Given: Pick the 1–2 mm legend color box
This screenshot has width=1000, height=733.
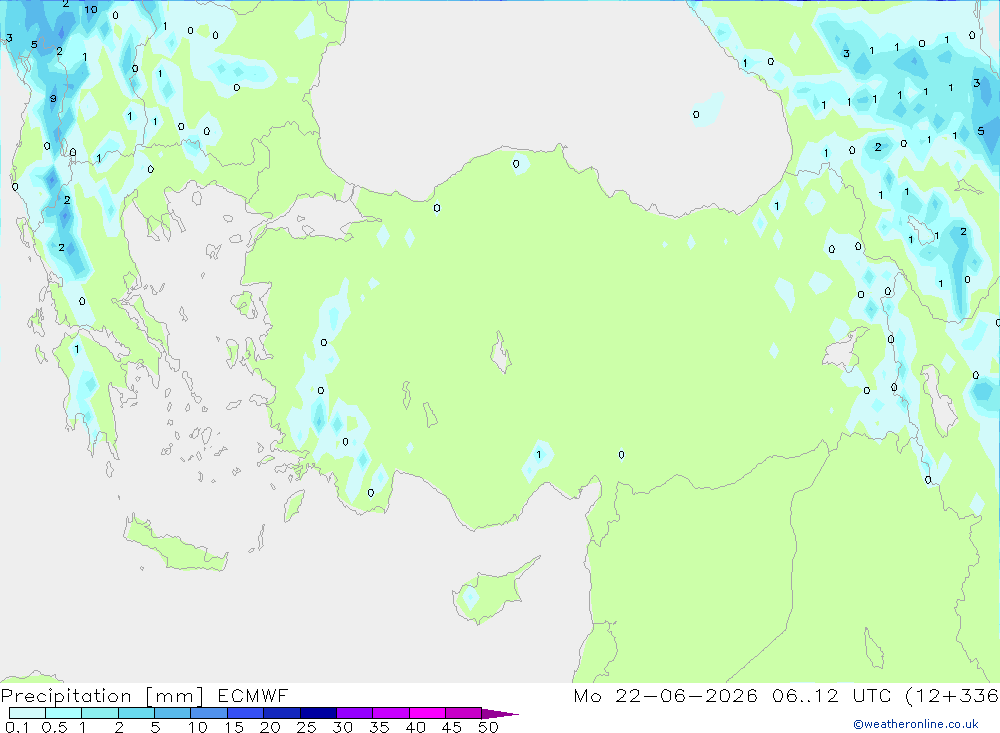Looking at the screenshot, I should click(x=99, y=713).
